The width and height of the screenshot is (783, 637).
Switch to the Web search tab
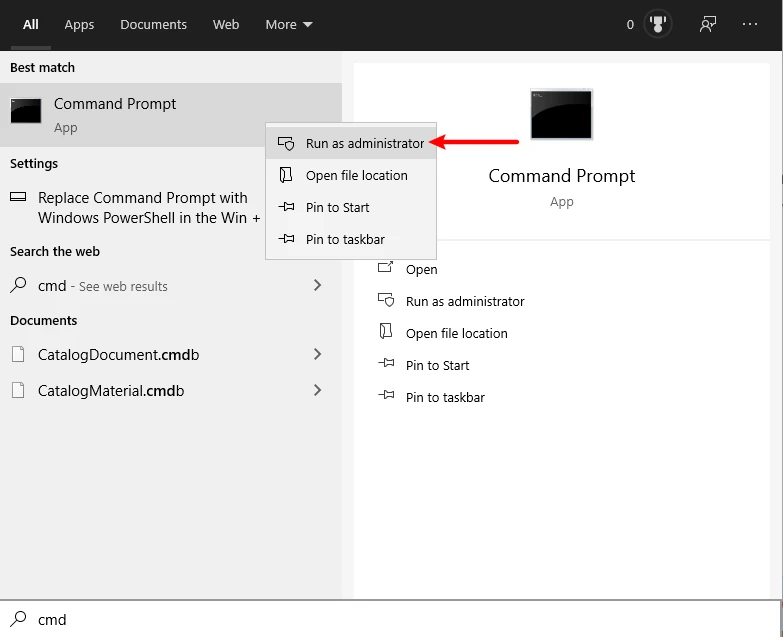[x=226, y=24]
